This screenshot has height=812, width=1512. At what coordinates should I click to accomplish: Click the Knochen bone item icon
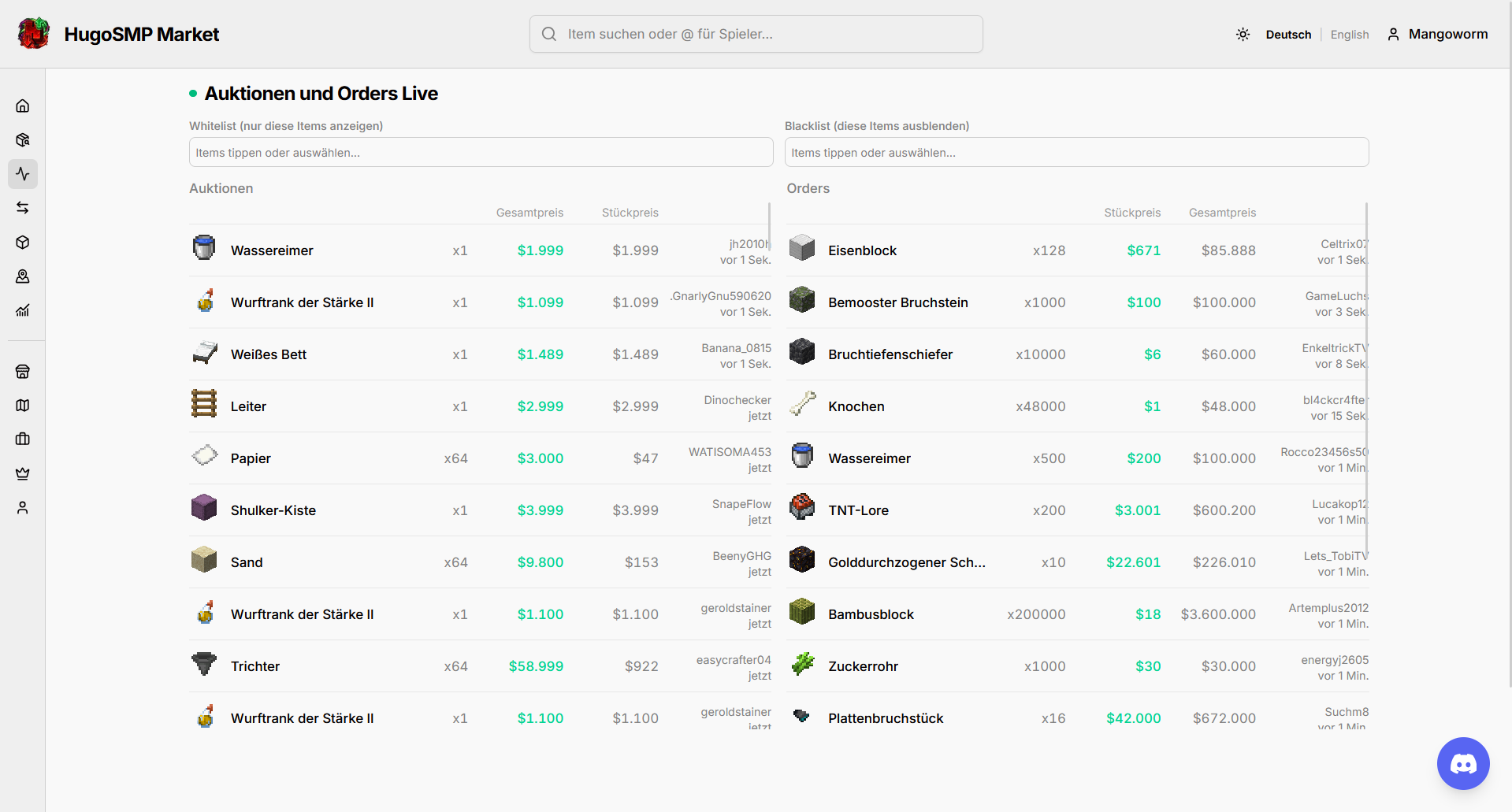(802, 403)
